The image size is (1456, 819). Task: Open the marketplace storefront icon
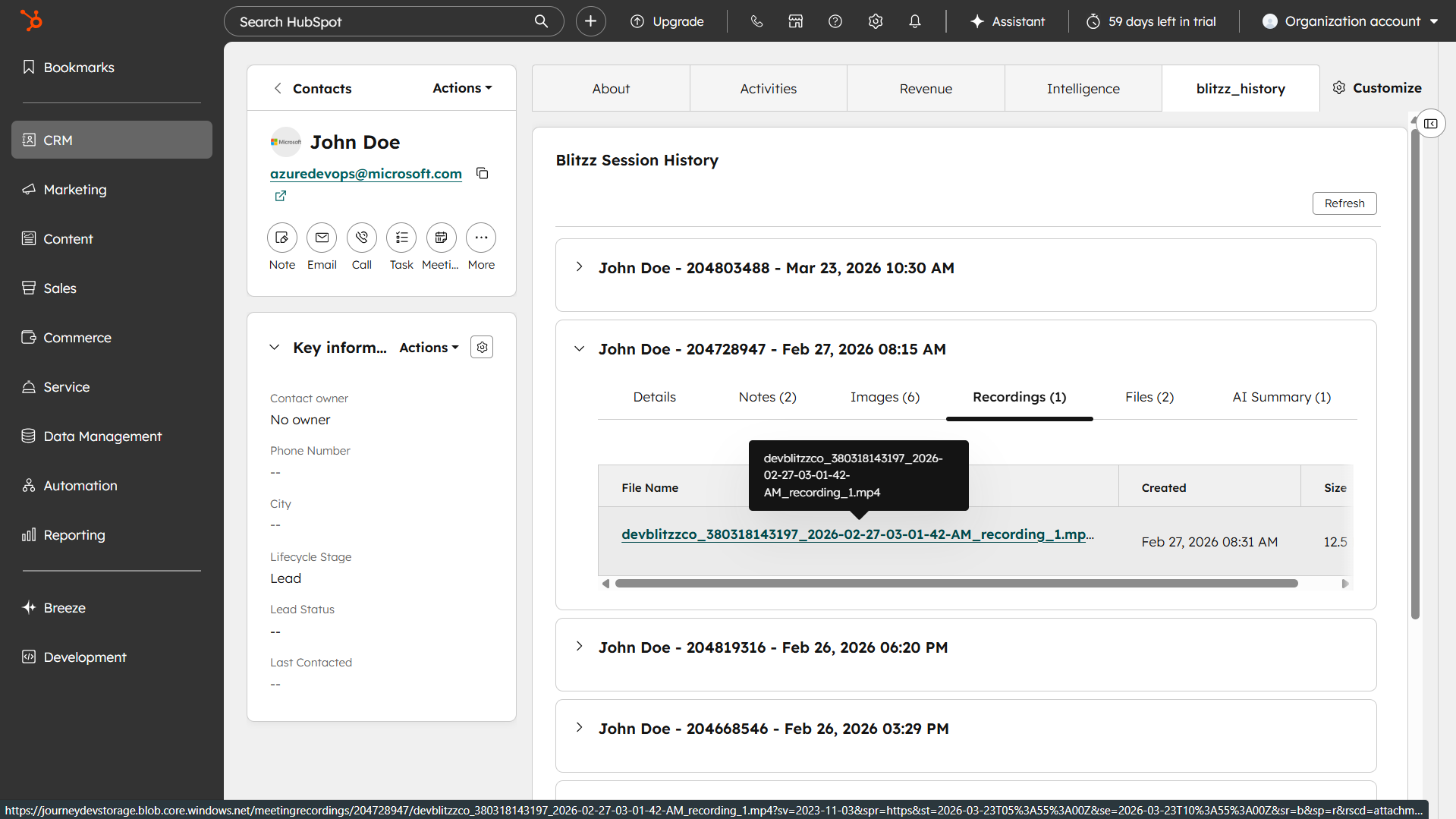coord(795,21)
